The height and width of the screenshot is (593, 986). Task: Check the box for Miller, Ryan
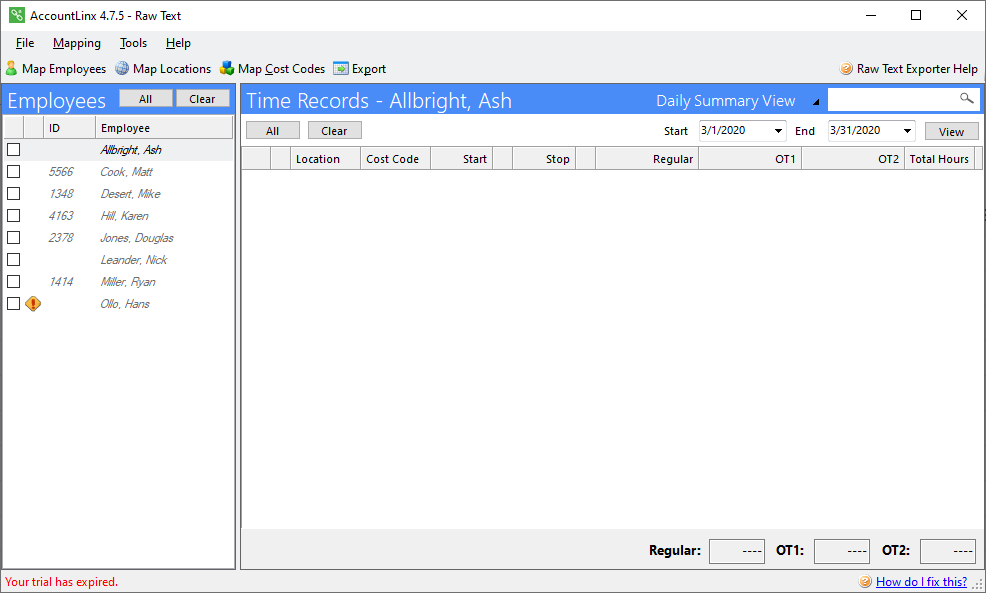13,282
